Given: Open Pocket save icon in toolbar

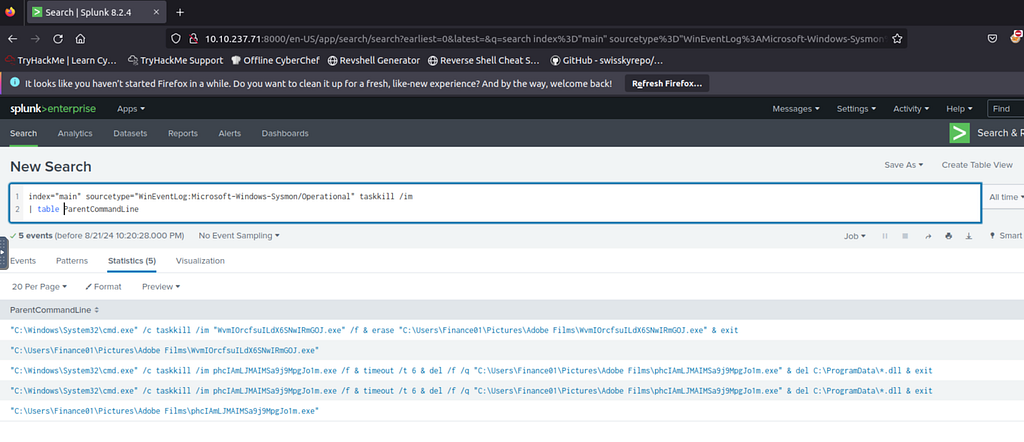Looking at the screenshot, I should [992, 39].
